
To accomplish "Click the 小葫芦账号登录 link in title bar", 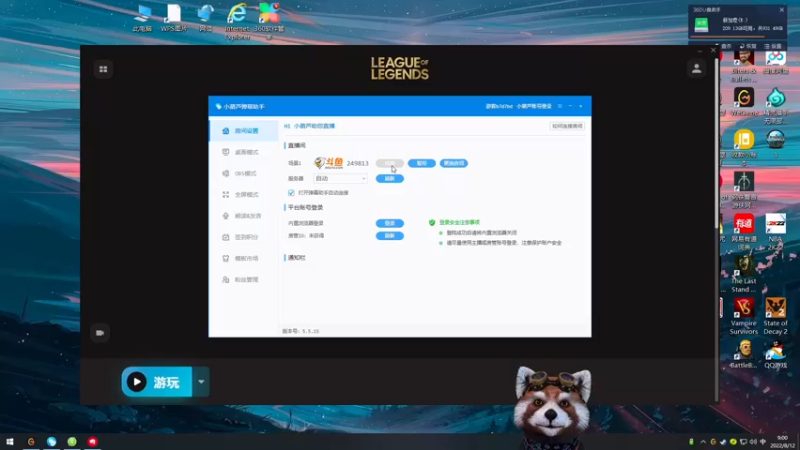I will [534, 106].
